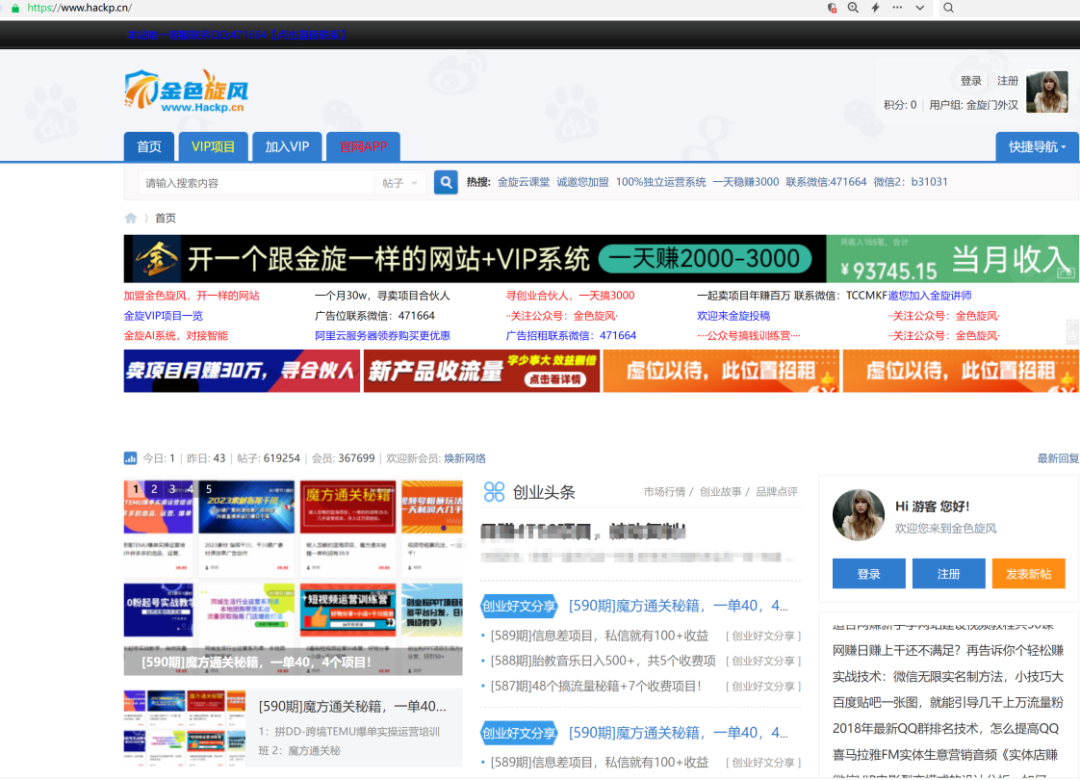
Task: Click the browser zoom magnifier icon
Action: 853,8
